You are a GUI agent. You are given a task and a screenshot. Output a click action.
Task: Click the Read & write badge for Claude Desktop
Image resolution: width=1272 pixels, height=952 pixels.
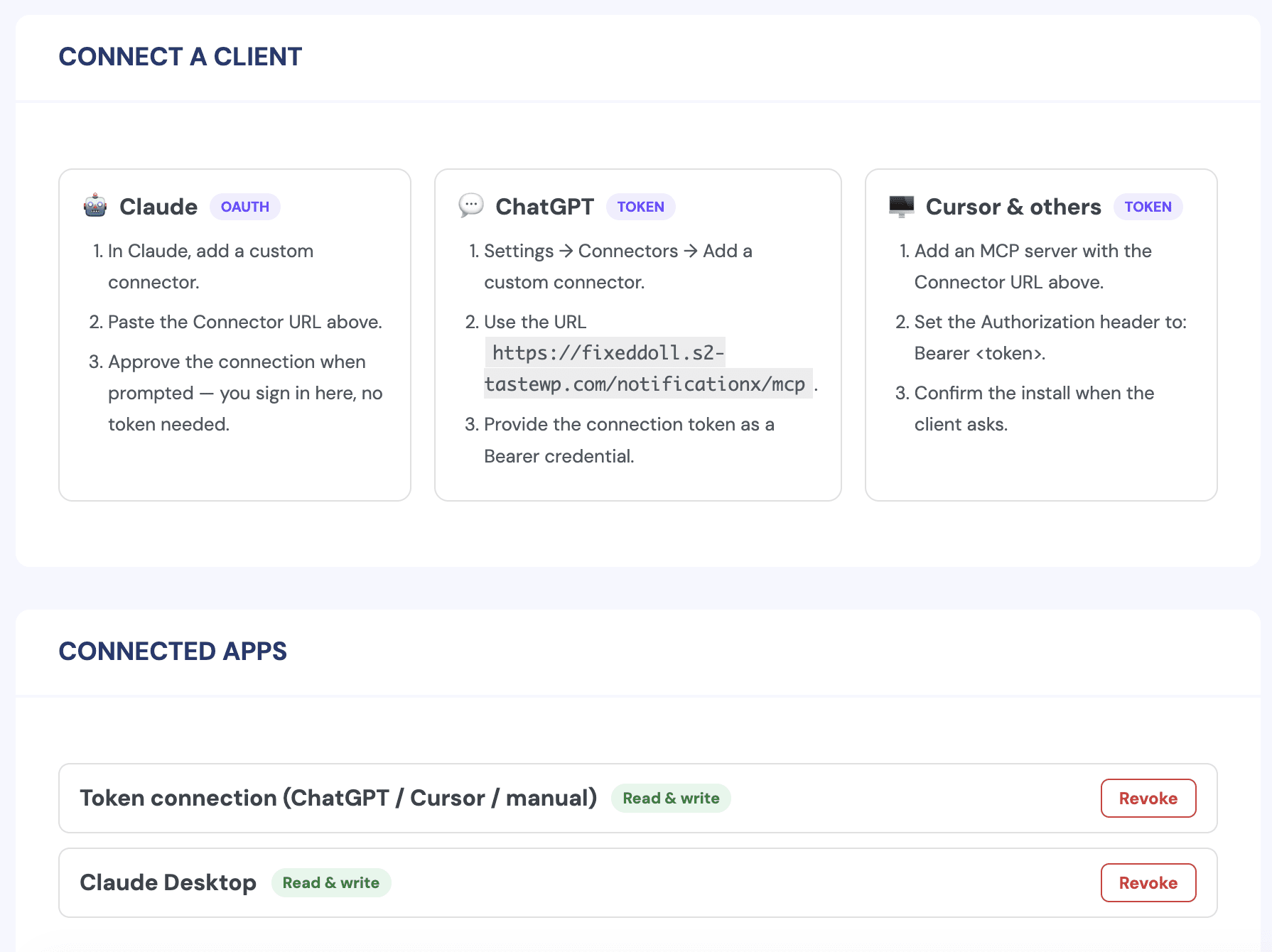coord(331,882)
